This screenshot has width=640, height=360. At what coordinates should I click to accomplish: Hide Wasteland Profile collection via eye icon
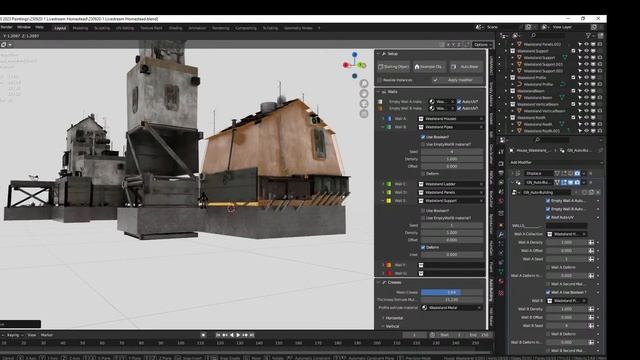[x=587, y=77]
